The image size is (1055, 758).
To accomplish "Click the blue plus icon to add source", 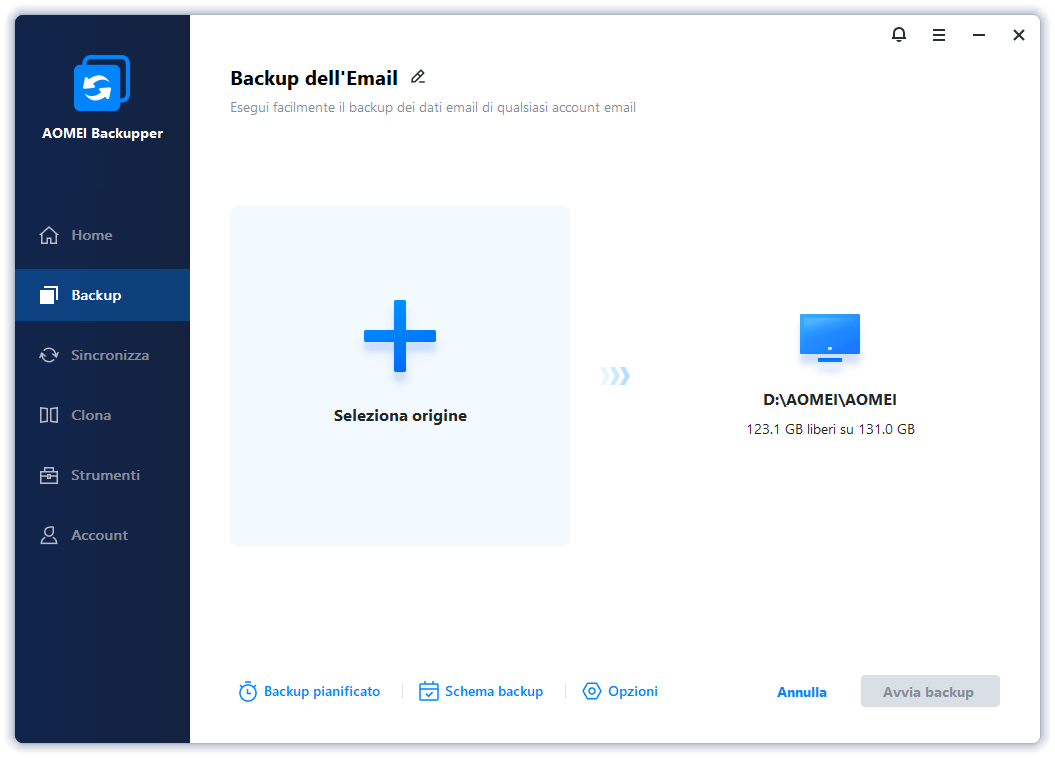I will pyautogui.click(x=400, y=336).
